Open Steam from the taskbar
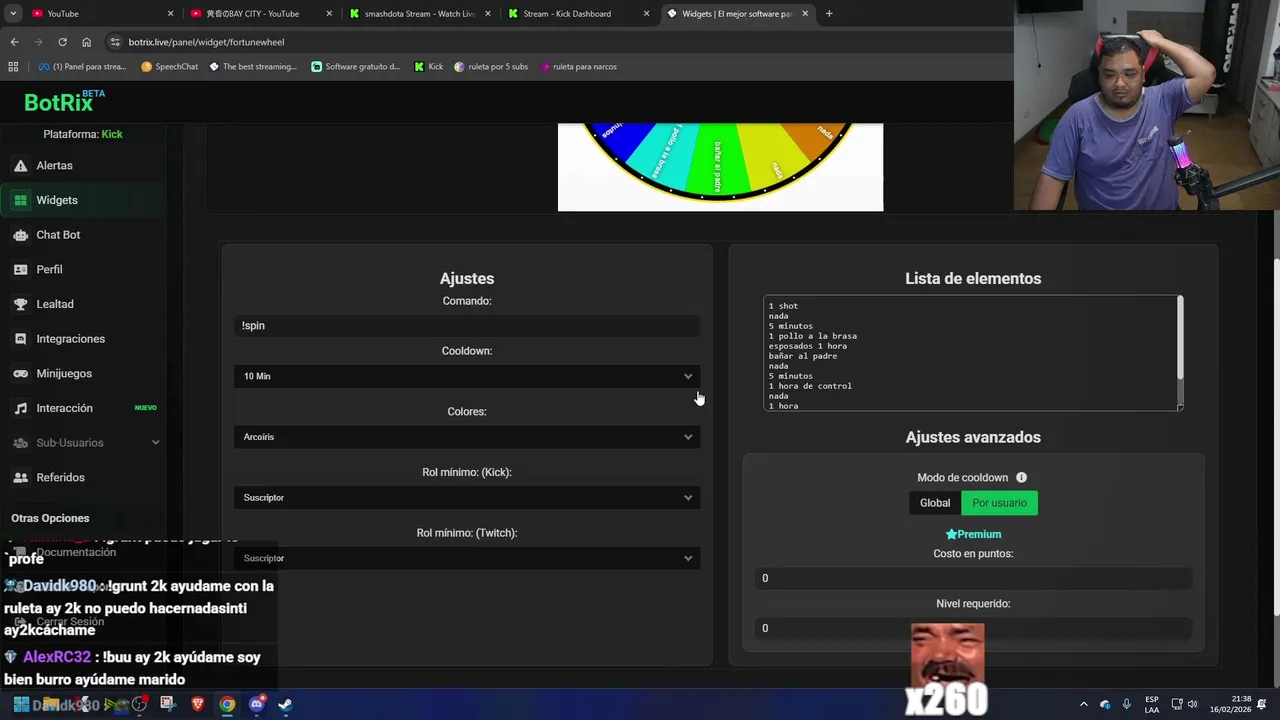This screenshot has width=1280, height=720. coord(285,704)
